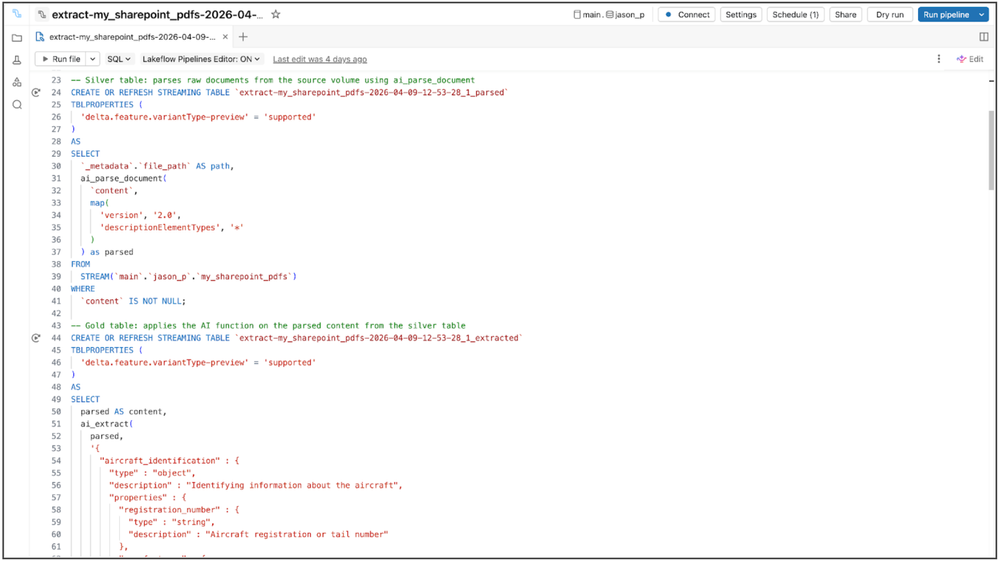Click the refresh icon beside line 24
Screen dimensions: 999x561
[36, 92]
